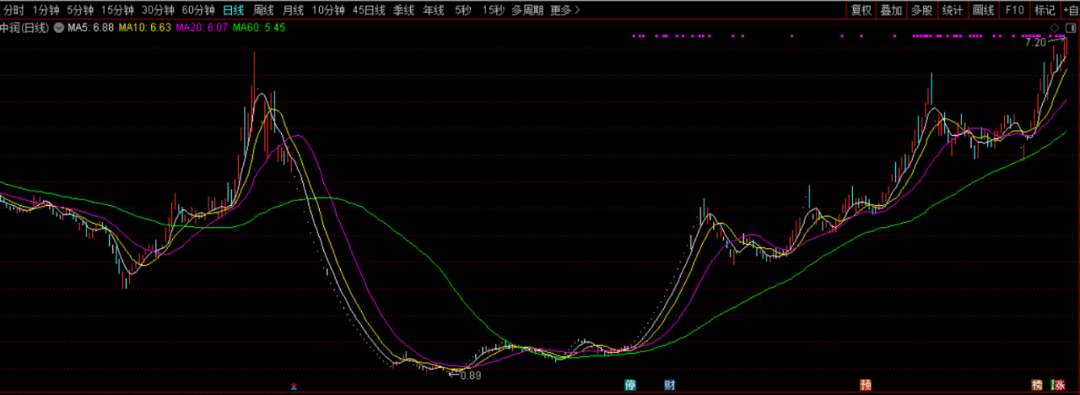Switch to the 周线 weekly tab
The image size is (1080, 395).
coord(264,10)
